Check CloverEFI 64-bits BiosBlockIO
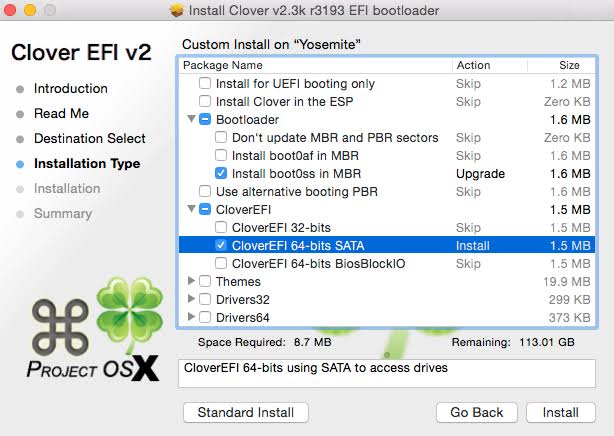 point(221,264)
